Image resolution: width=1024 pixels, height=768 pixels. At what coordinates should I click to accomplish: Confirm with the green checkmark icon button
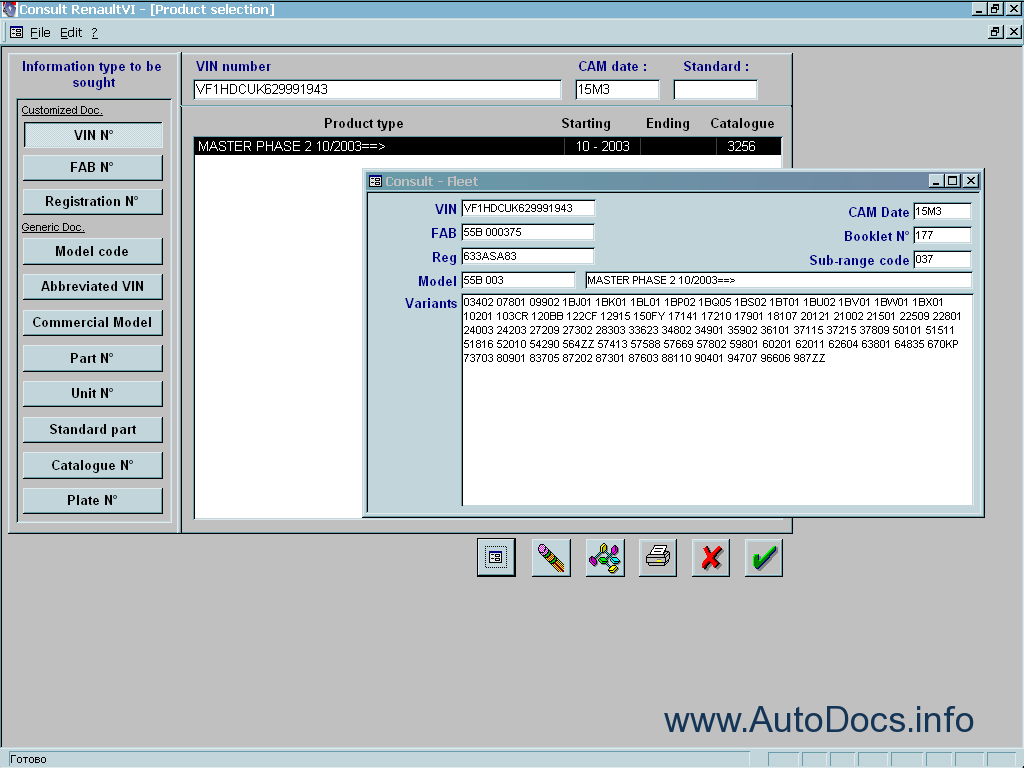763,557
